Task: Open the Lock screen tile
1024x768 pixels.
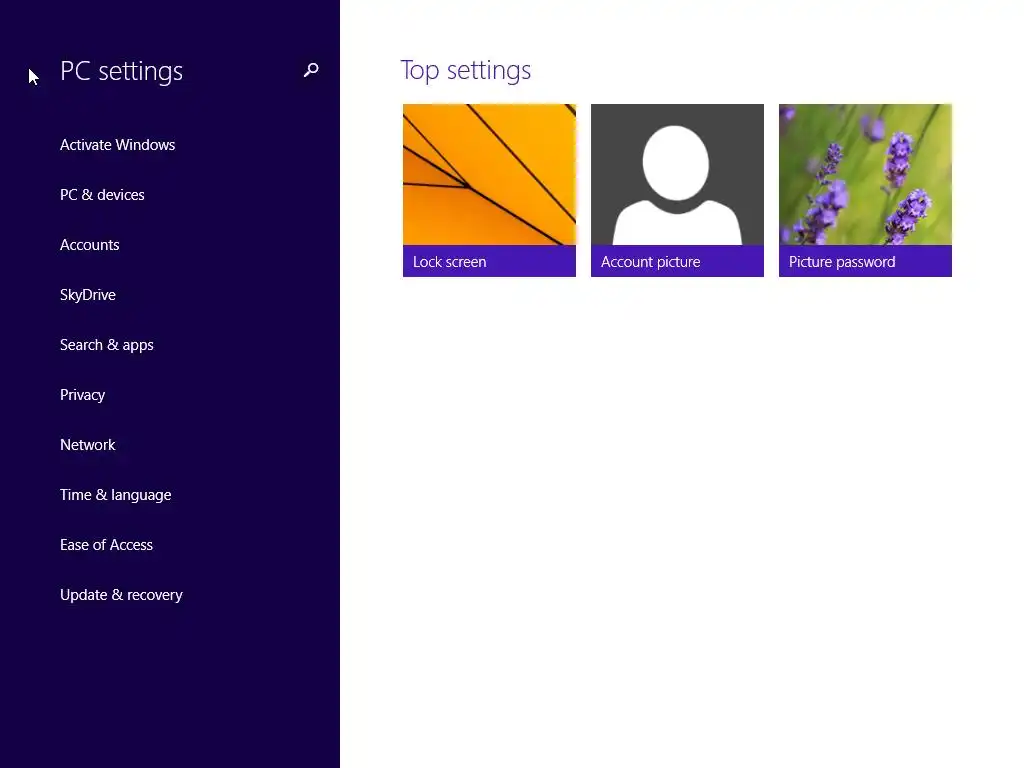Action: [489, 190]
